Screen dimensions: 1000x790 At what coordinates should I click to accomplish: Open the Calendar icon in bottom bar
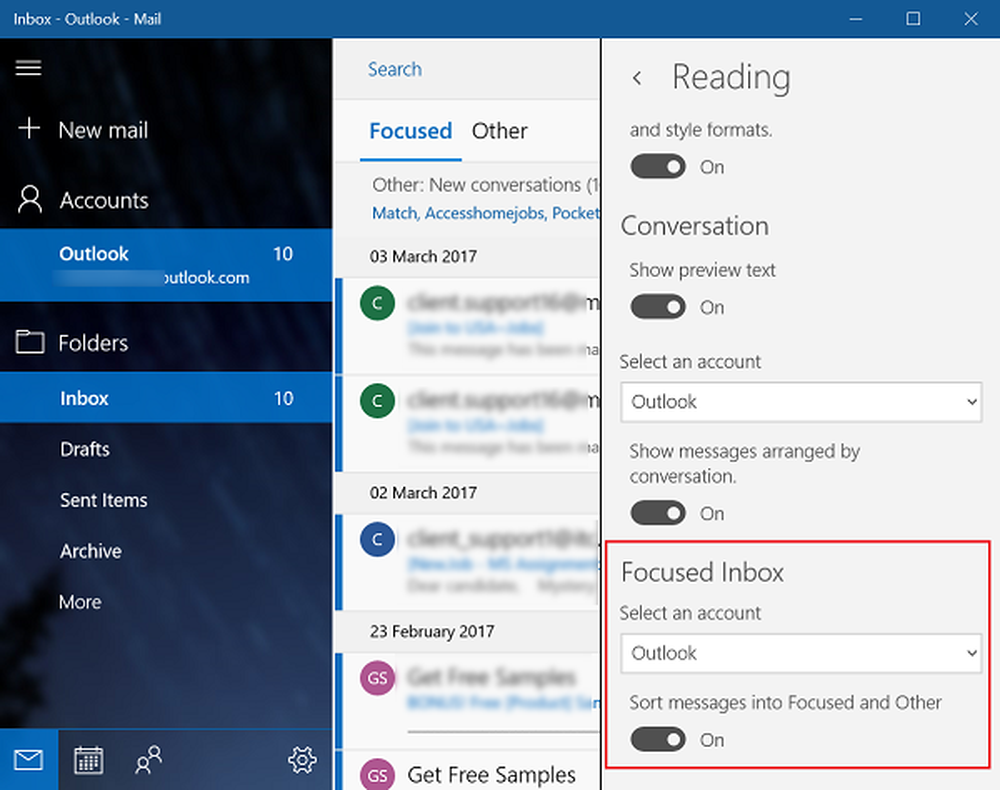[x=88, y=761]
